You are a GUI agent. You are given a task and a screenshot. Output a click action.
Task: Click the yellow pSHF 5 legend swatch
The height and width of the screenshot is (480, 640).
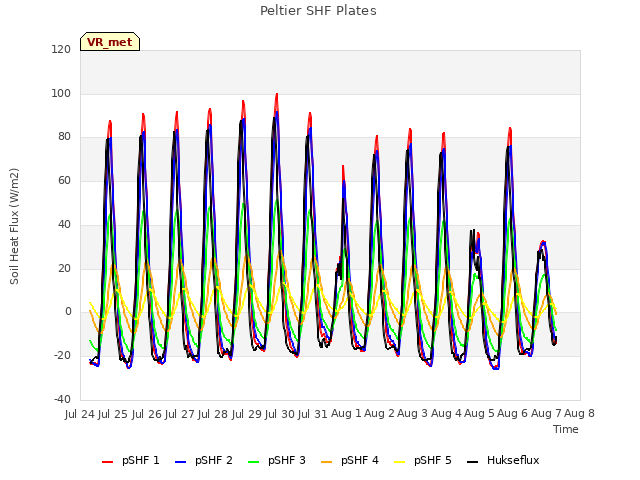[x=400, y=462]
